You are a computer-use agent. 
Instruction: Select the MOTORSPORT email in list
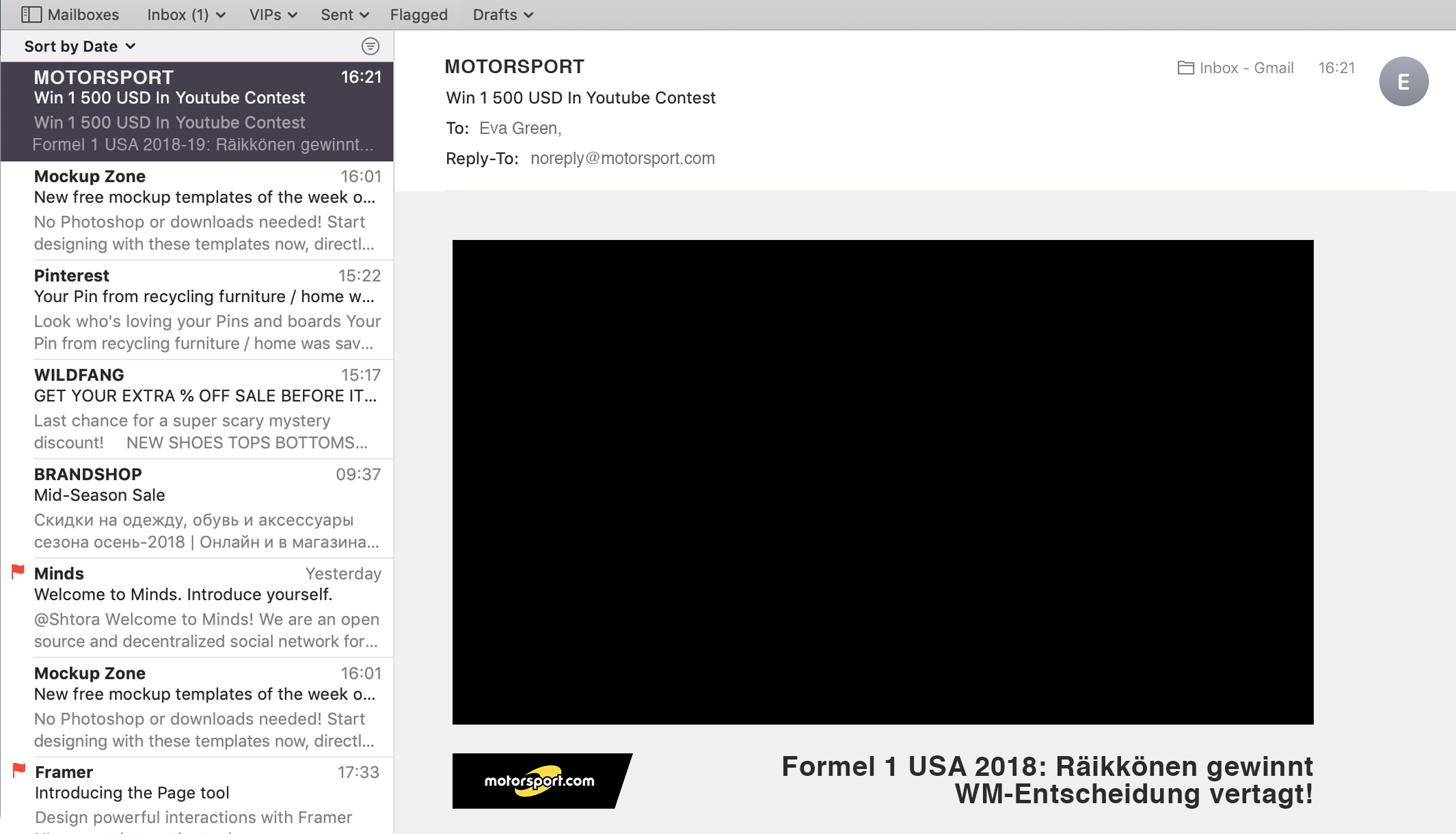coord(197,111)
